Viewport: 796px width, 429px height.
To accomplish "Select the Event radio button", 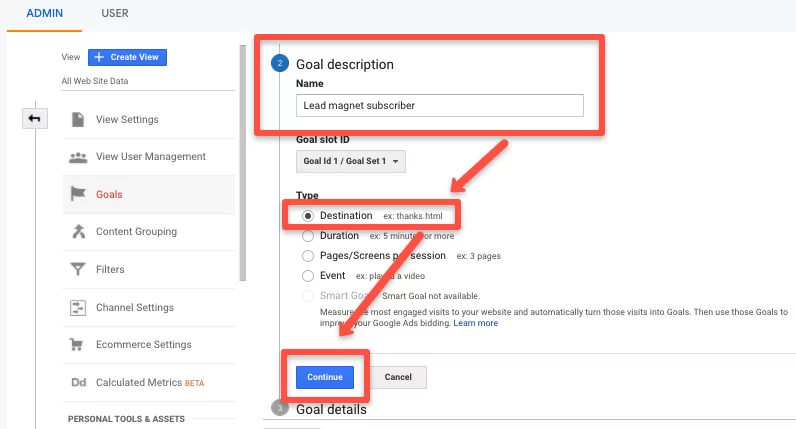I will (x=308, y=276).
